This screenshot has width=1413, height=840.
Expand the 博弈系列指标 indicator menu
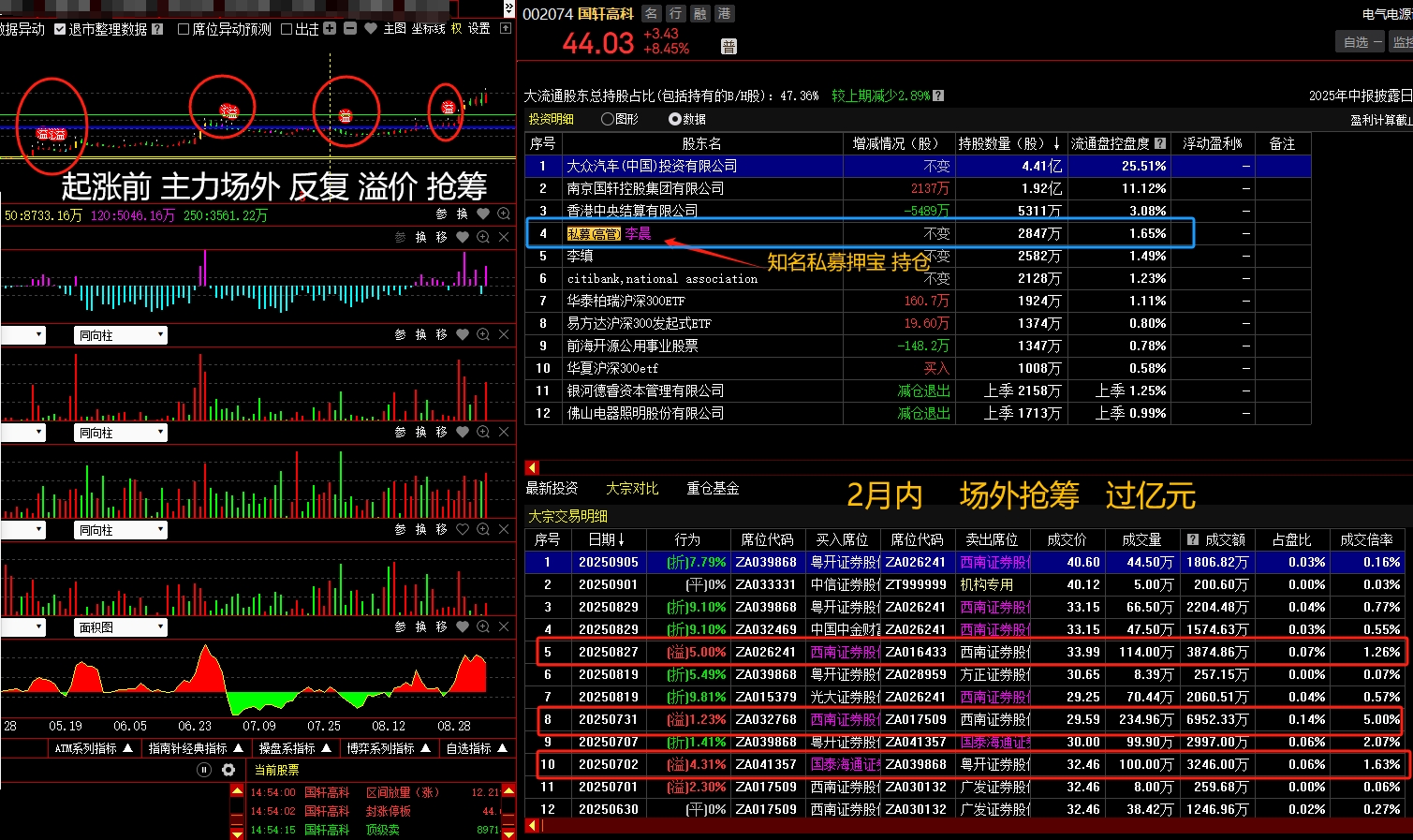click(388, 748)
